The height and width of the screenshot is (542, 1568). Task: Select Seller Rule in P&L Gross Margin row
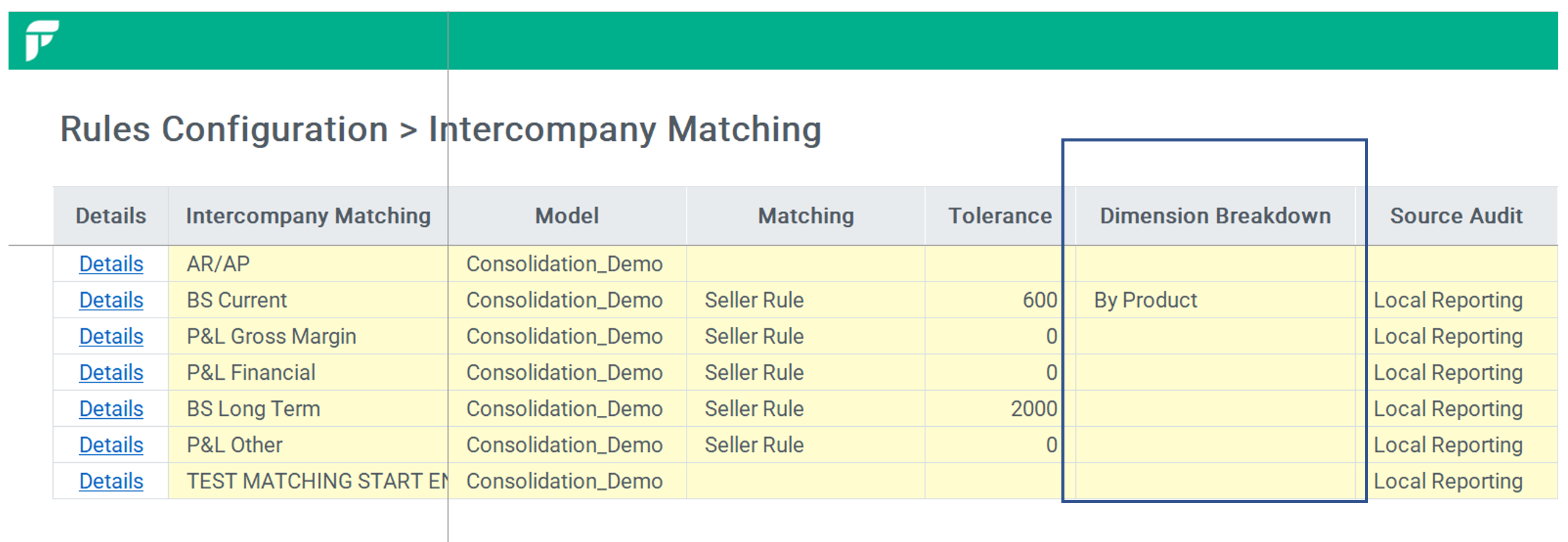(x=805, y=336)
